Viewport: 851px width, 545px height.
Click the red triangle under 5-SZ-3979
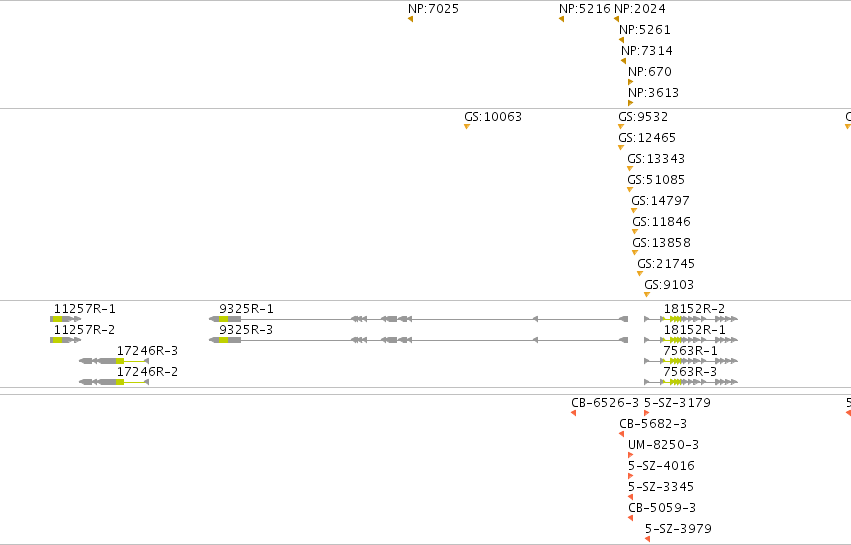(647, 539)
